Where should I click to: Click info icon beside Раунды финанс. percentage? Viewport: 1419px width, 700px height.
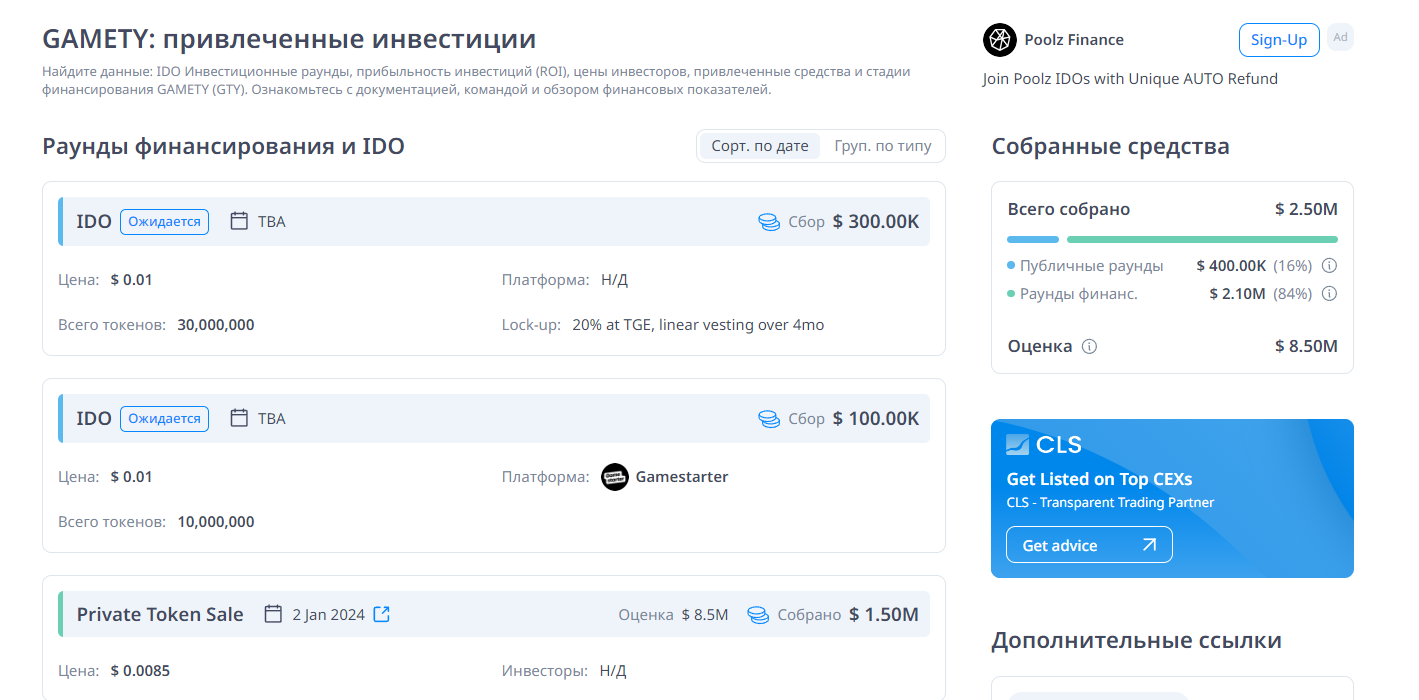(1330, 294)
